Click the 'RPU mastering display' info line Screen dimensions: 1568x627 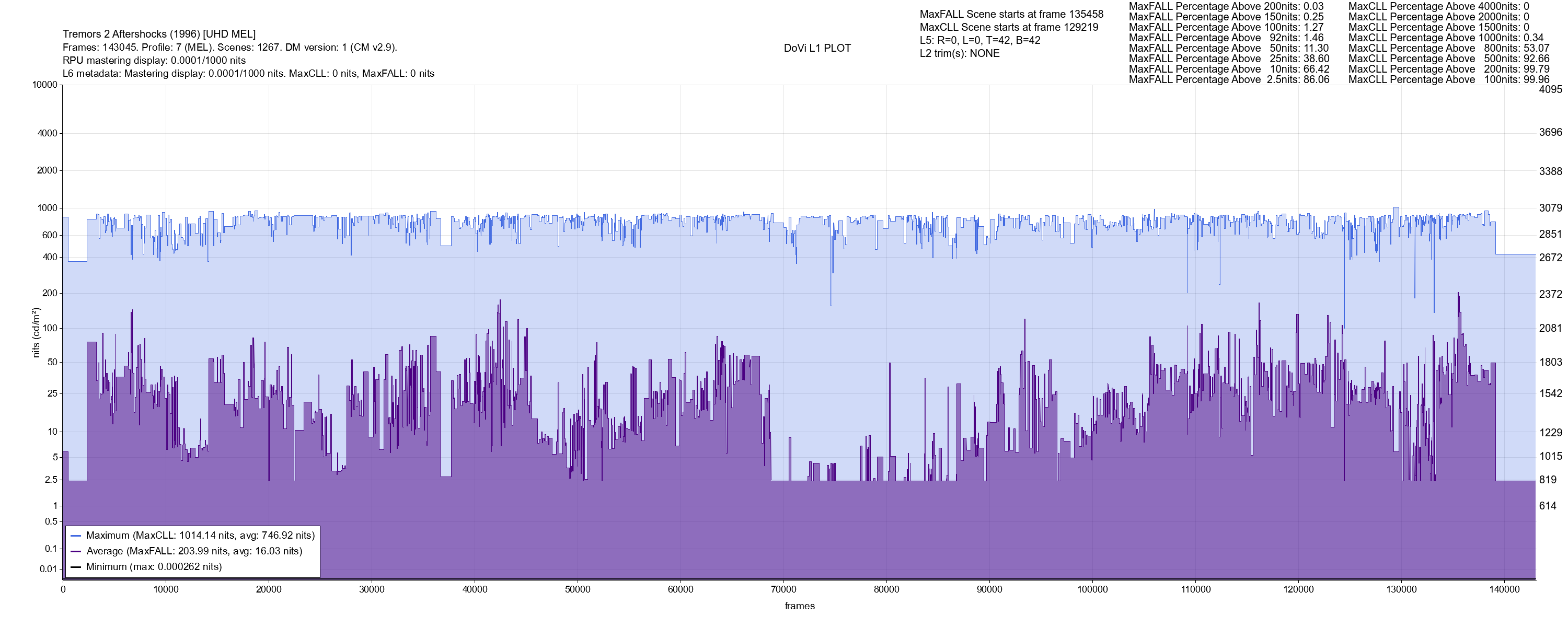154,60
